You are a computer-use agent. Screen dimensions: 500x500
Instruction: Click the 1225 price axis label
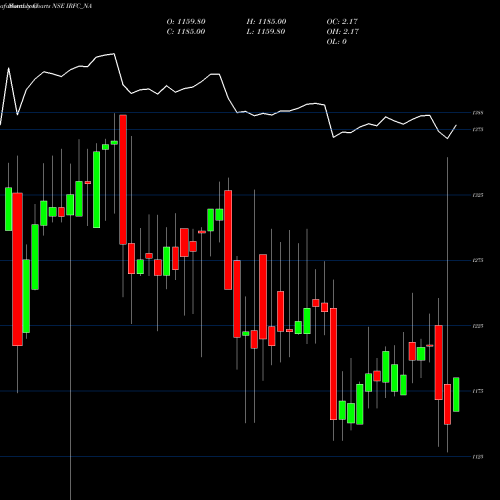[478, 326]
